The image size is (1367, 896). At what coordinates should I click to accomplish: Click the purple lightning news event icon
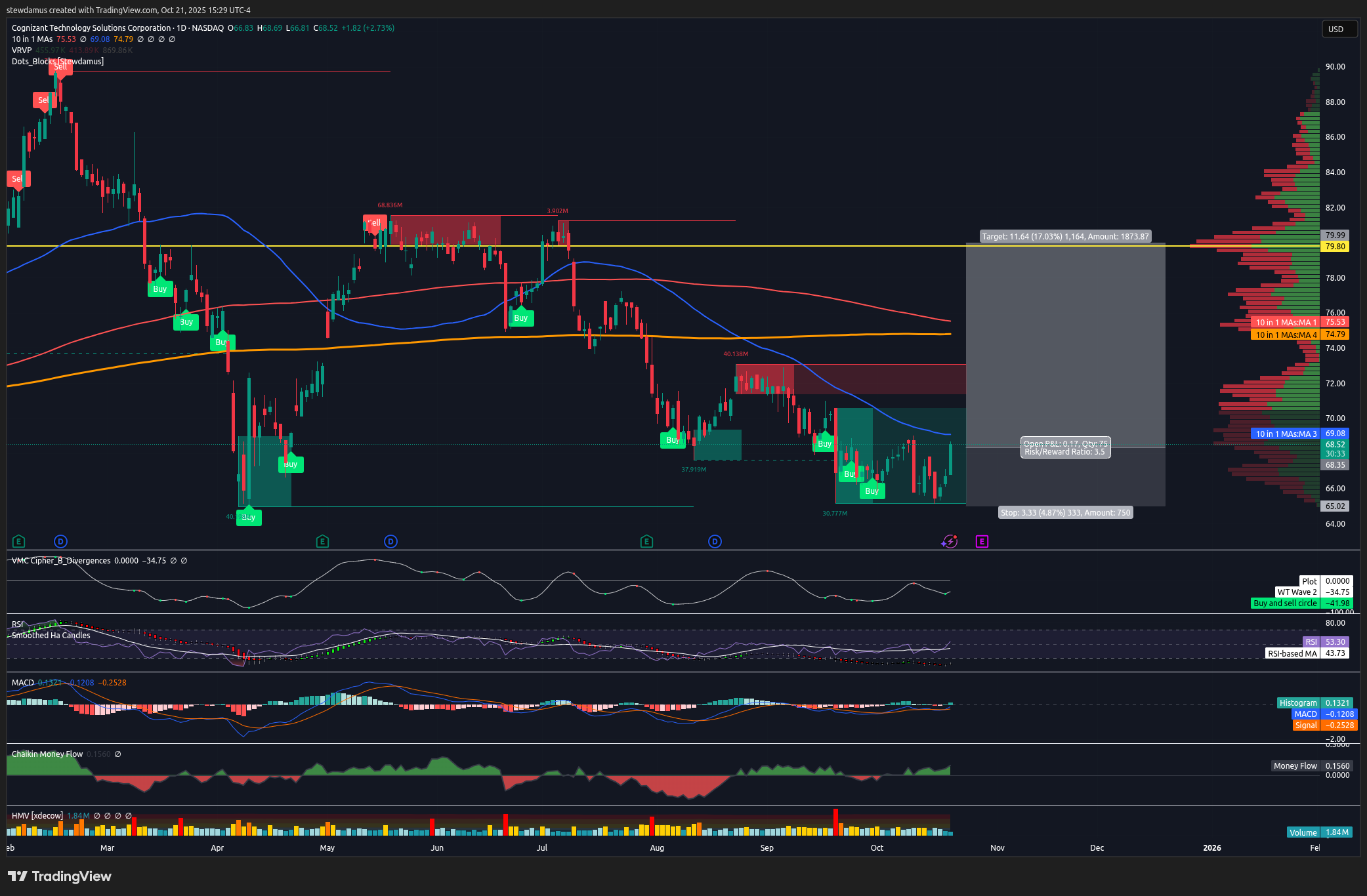[x=949, y=542]
